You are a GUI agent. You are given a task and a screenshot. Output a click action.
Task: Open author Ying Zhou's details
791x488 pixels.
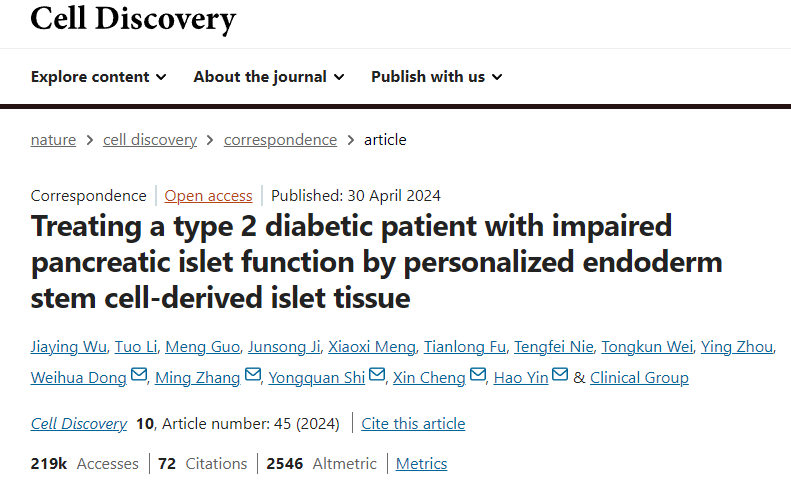pos(736,346)
